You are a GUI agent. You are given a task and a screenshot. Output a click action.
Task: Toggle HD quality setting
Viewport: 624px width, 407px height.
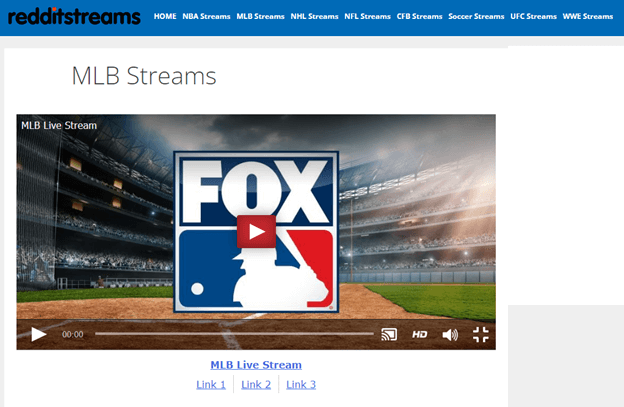[x=419, y=335]
